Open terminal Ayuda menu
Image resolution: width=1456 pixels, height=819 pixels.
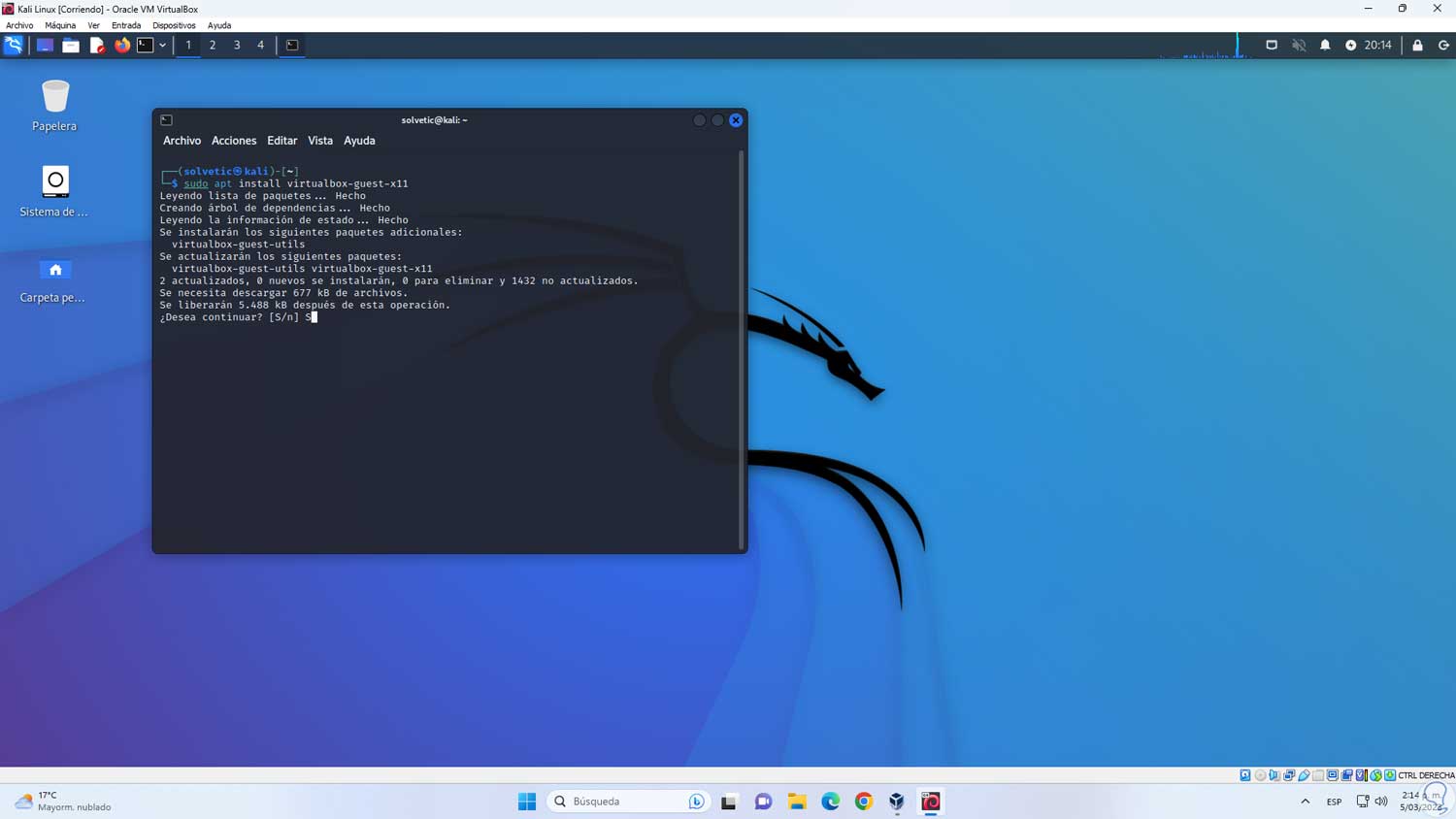point(359,141)
